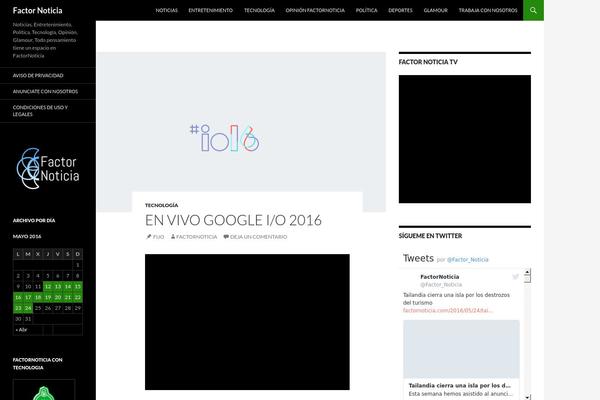Image resolution: width=600 pixels, height=400 pixels.
Task: Click the Factor Noticia logo image
Action: 48,168
